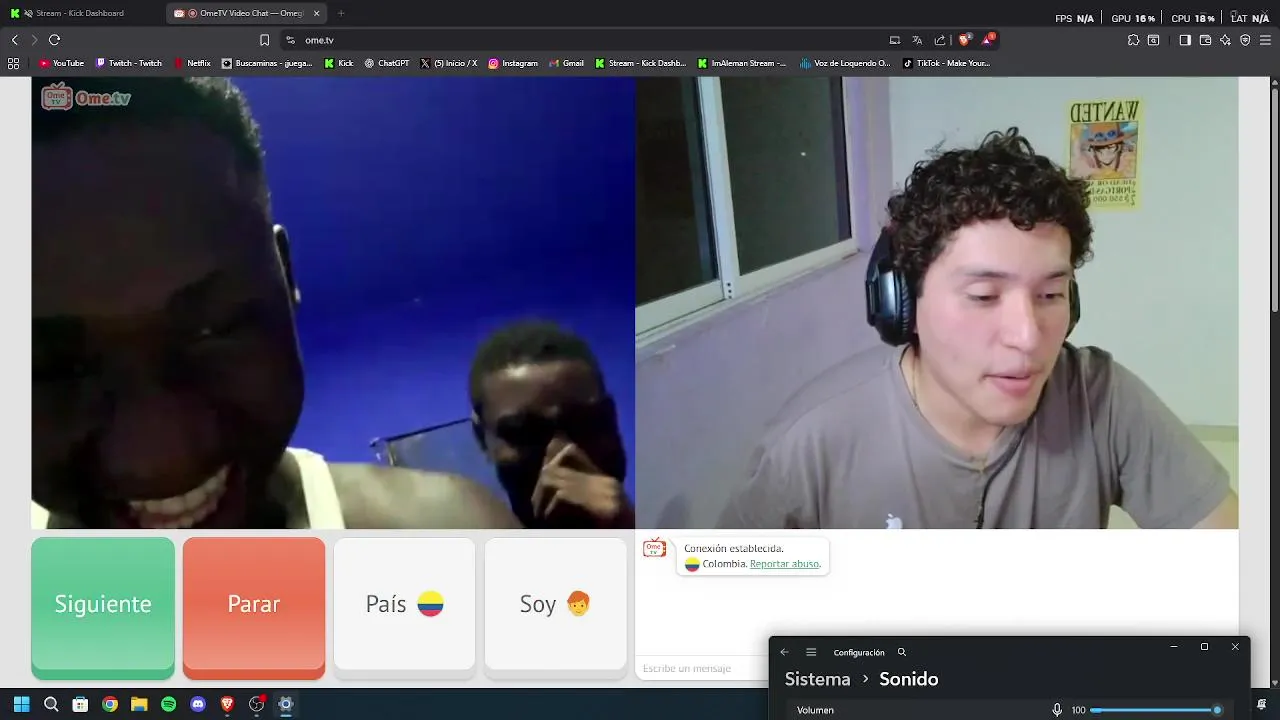This screenshot has width=1280, height=720.
Task: Go forward in browser history
Action: point(34,40)
